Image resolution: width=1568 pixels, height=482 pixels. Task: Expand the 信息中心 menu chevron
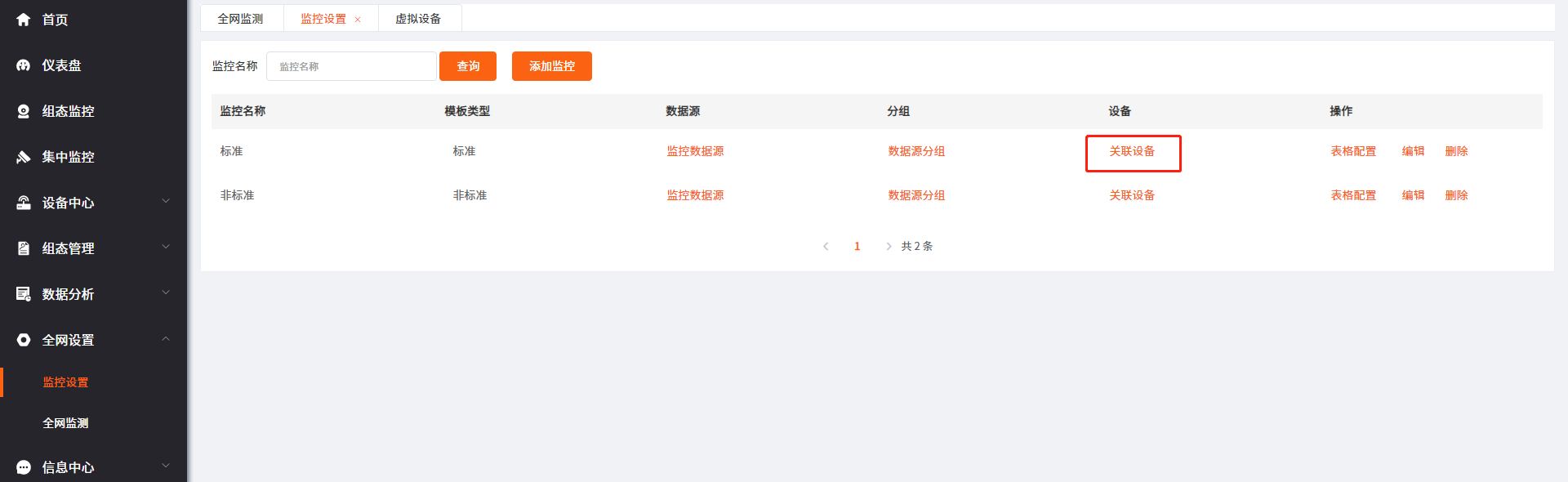(166, 466)
